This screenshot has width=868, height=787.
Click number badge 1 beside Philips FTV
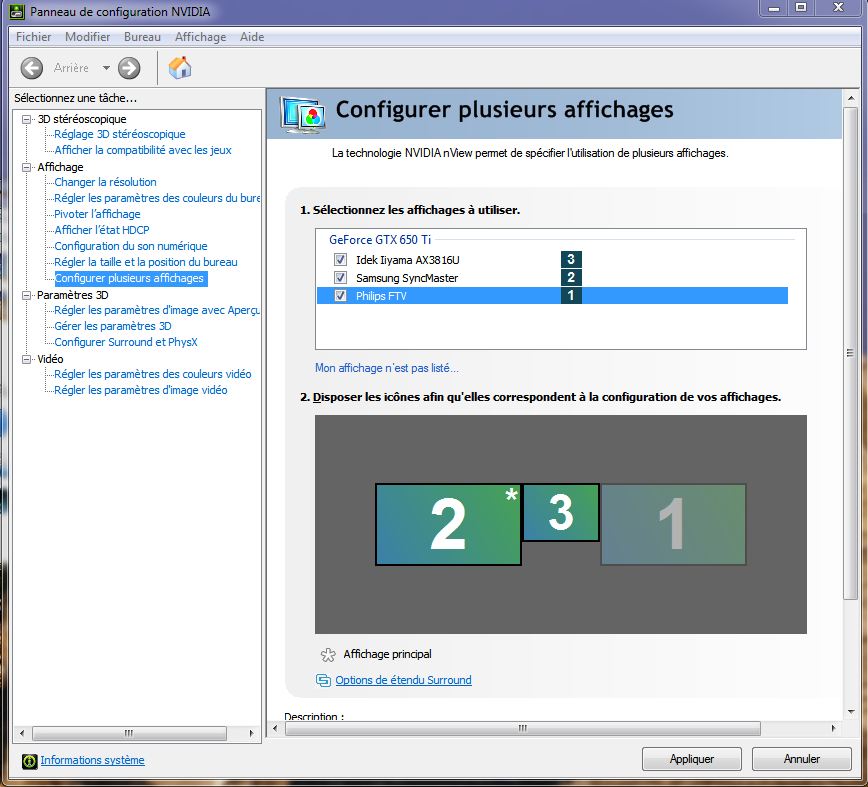point(571,296)
